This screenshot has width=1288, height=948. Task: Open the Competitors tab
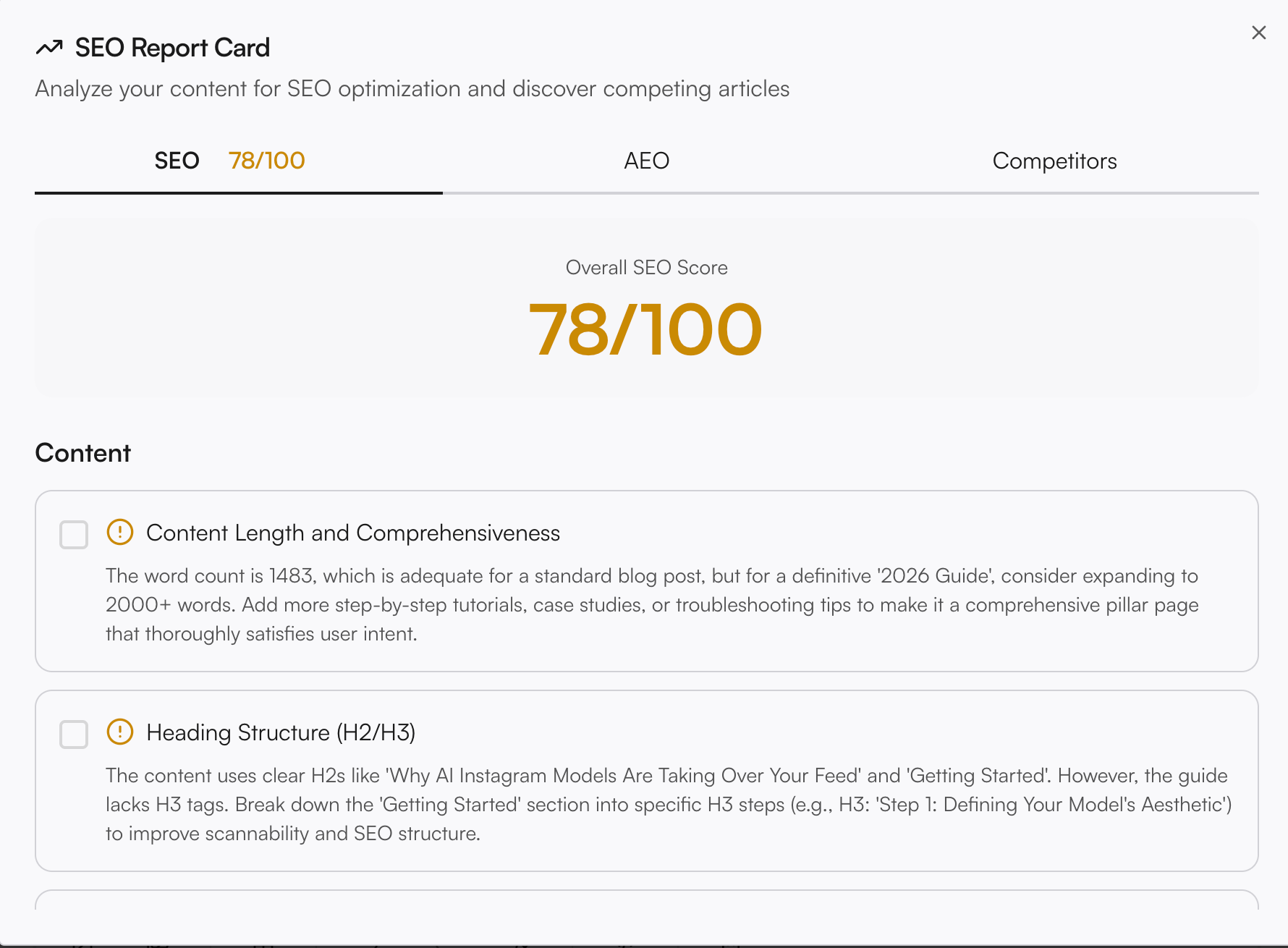(1054, 161)
